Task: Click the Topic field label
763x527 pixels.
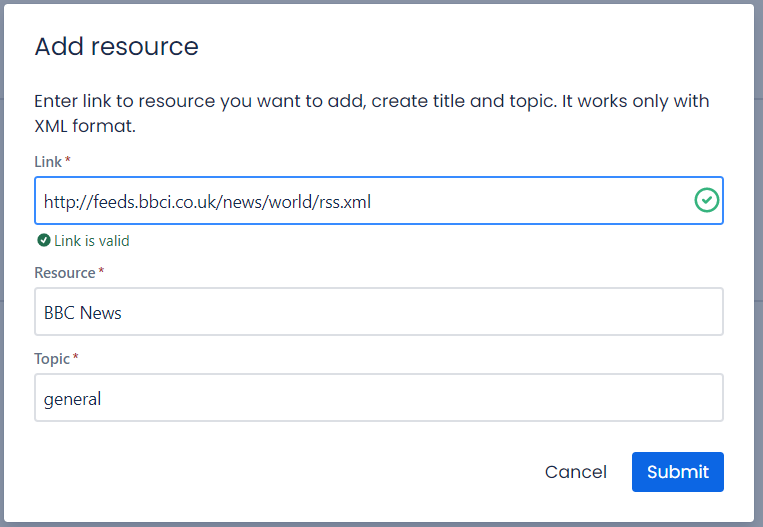Action: point(52,359)
